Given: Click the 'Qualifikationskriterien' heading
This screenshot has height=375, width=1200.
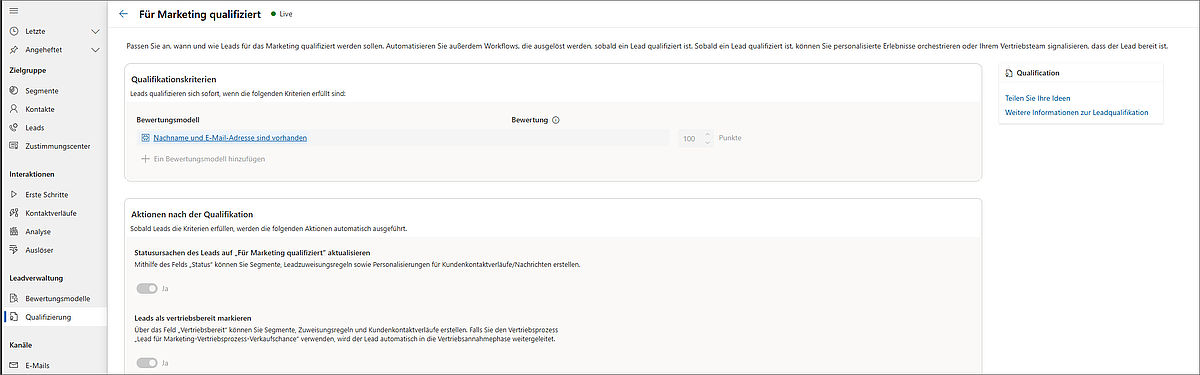Looking at the screenshot, I should [175, 78].
